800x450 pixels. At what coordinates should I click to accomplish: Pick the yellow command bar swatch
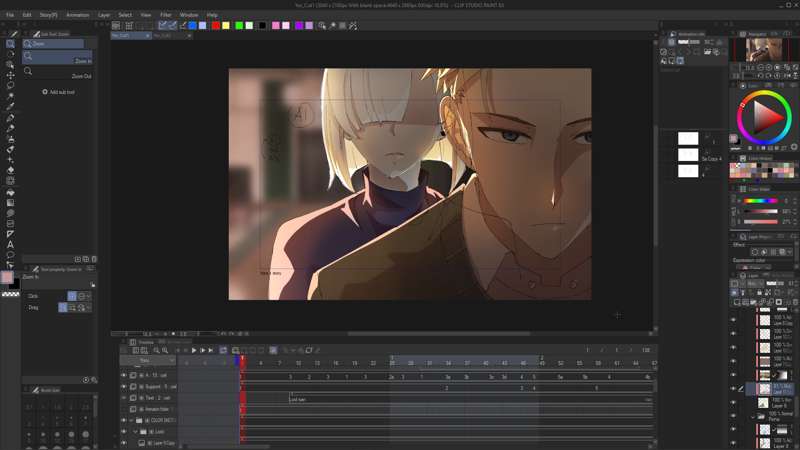point(226,26)
